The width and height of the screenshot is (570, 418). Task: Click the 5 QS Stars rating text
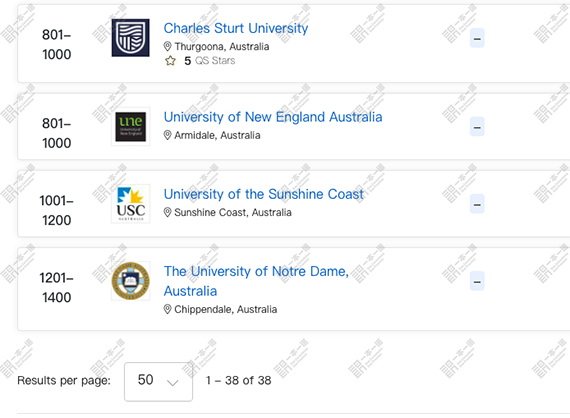210,61
